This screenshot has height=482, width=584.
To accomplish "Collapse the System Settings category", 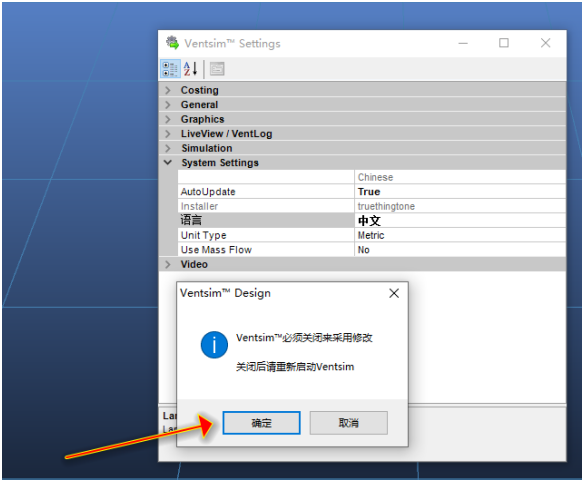I will click(x=168, y=163).
